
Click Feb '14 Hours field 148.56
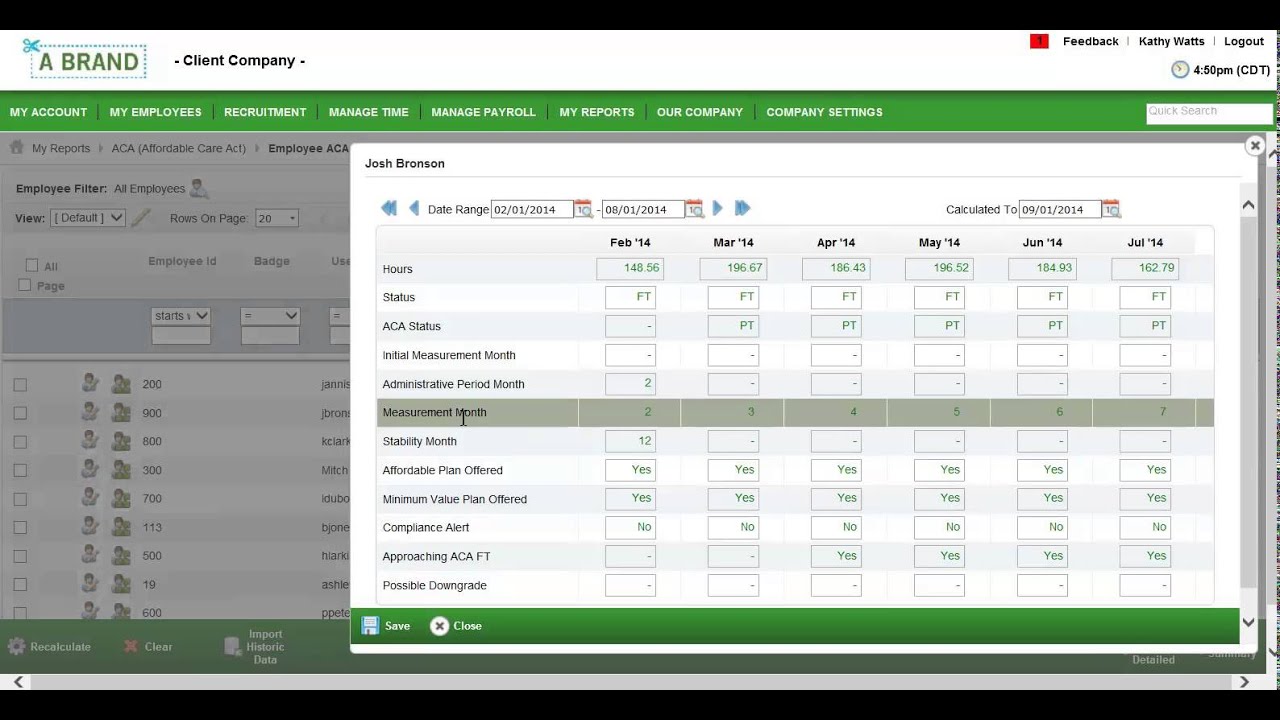click(630, 268)
